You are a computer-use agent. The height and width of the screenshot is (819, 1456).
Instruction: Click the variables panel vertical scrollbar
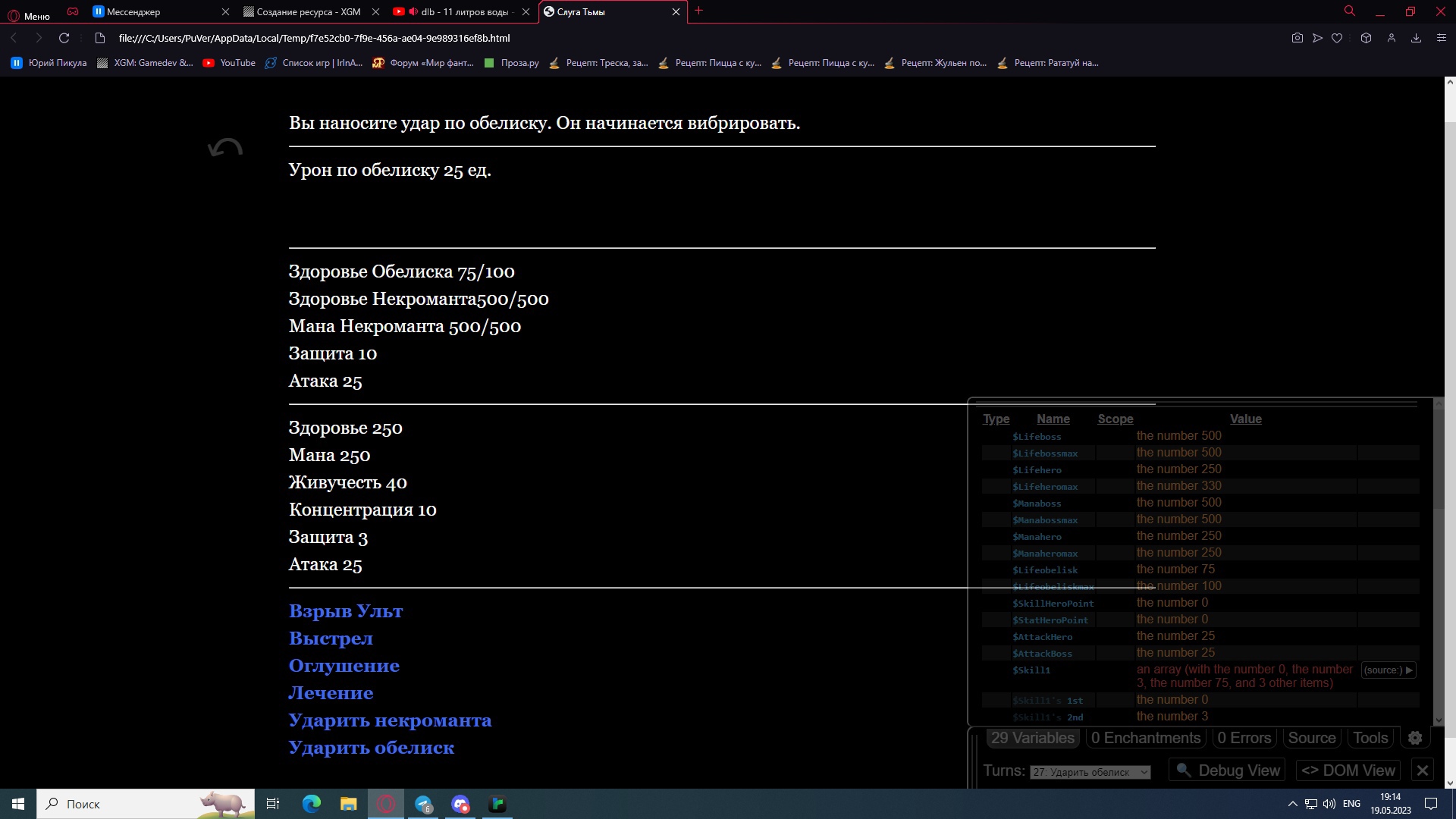coord(1439,561)
